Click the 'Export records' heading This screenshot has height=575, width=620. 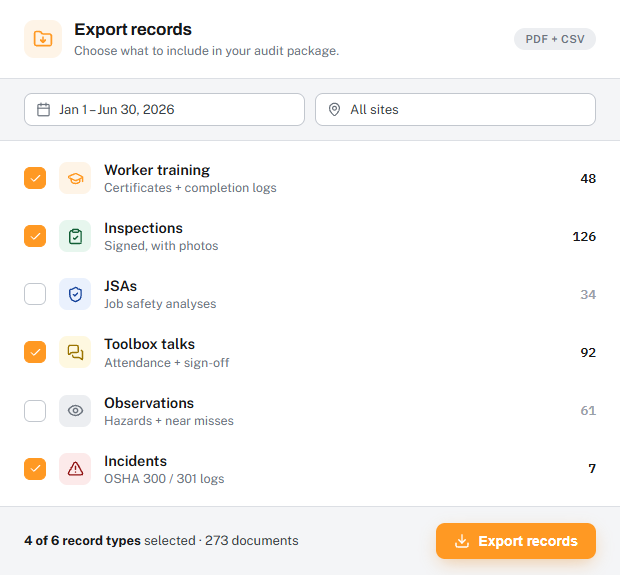[x=133, y=30]
